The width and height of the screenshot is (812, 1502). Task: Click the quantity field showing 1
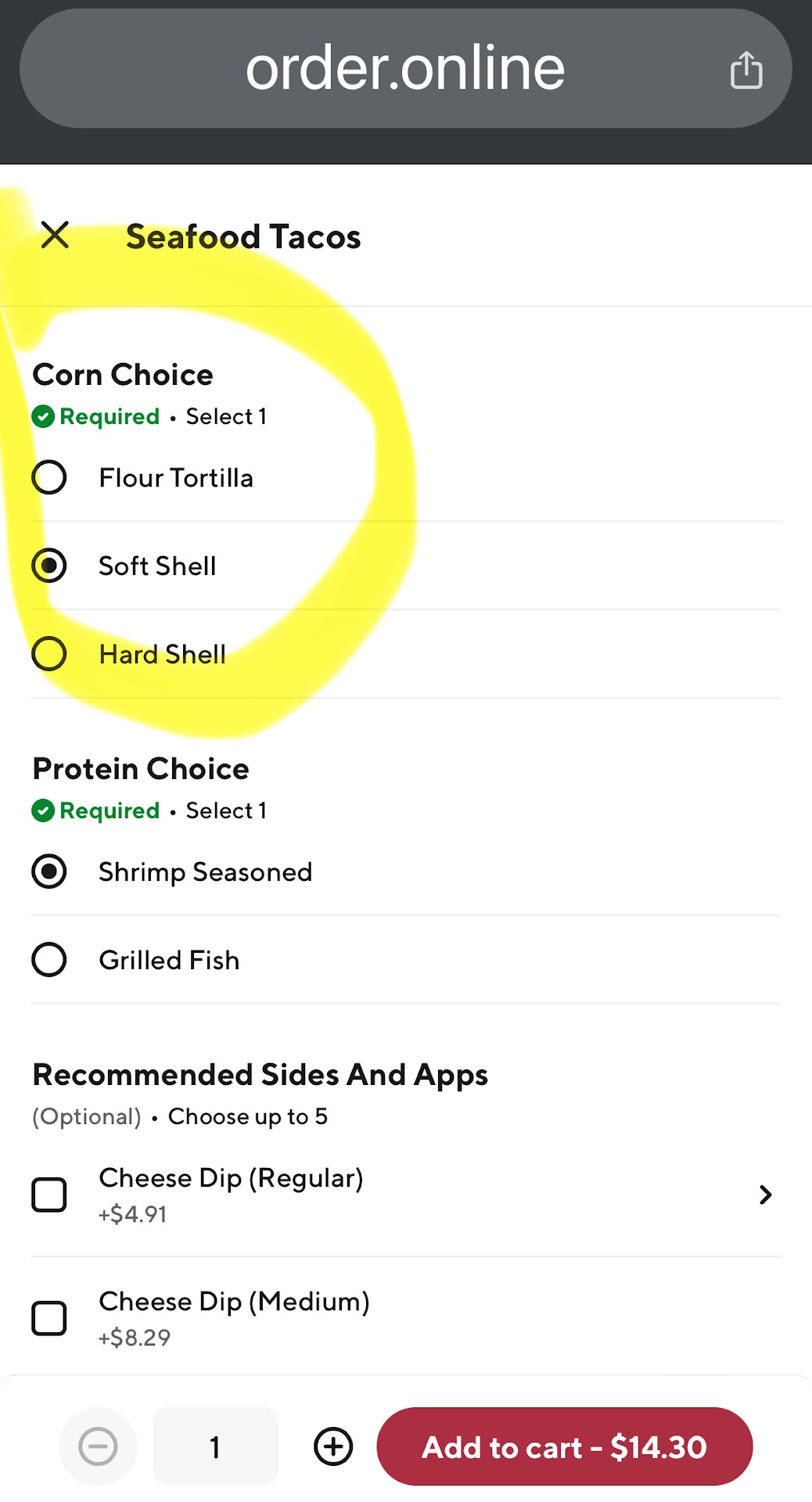[215, 1446]
